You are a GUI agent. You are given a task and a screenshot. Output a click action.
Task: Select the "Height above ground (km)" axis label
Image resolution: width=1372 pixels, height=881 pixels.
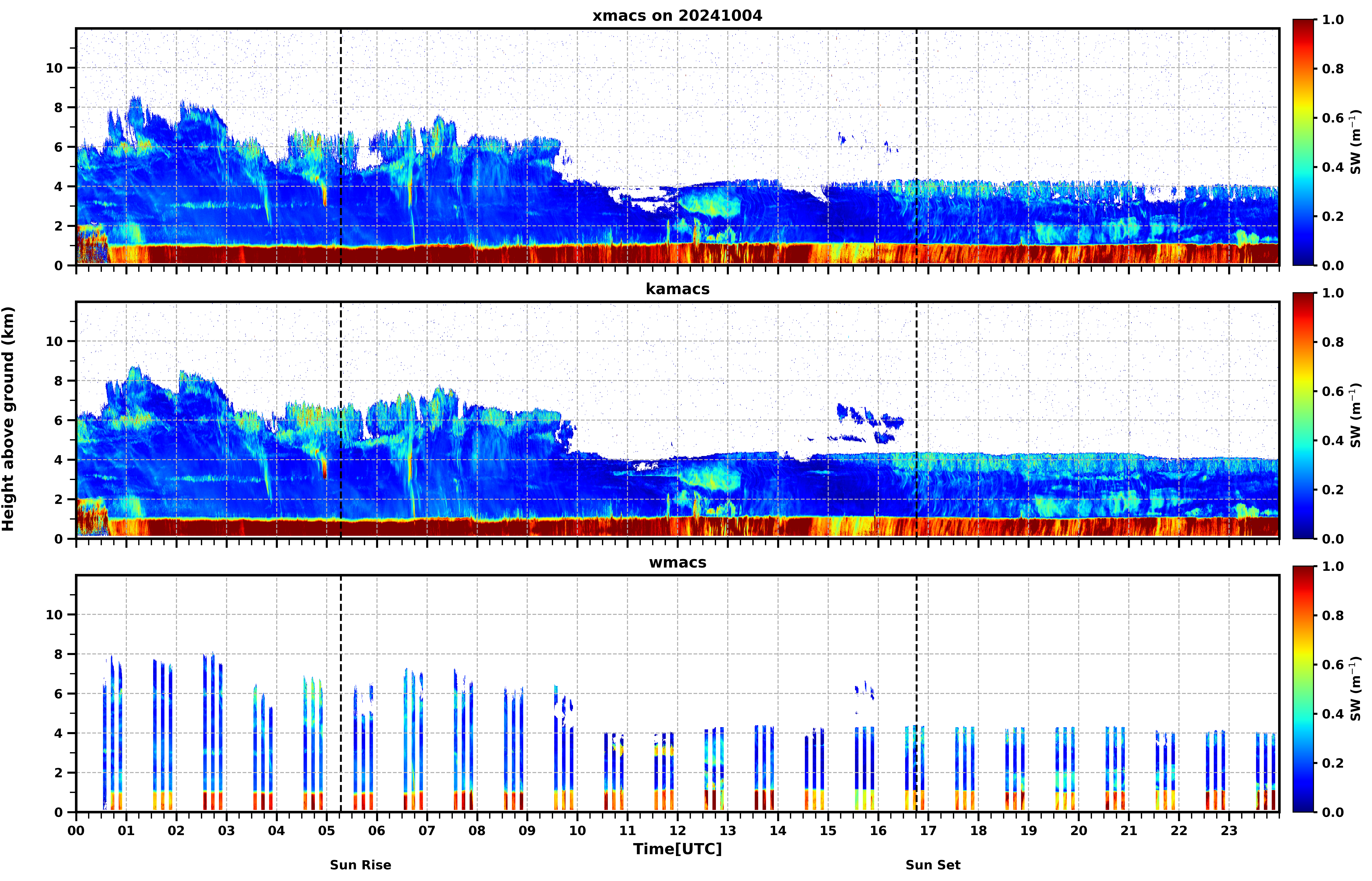click(8, 419)
